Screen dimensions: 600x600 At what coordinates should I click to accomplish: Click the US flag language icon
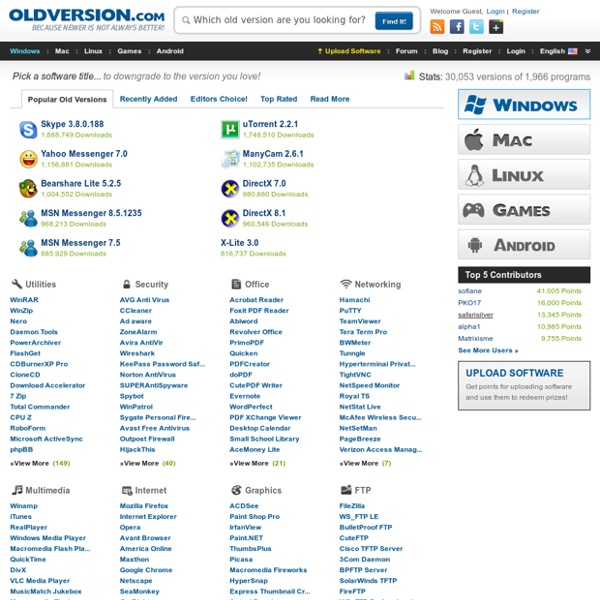tap(572, 51)
